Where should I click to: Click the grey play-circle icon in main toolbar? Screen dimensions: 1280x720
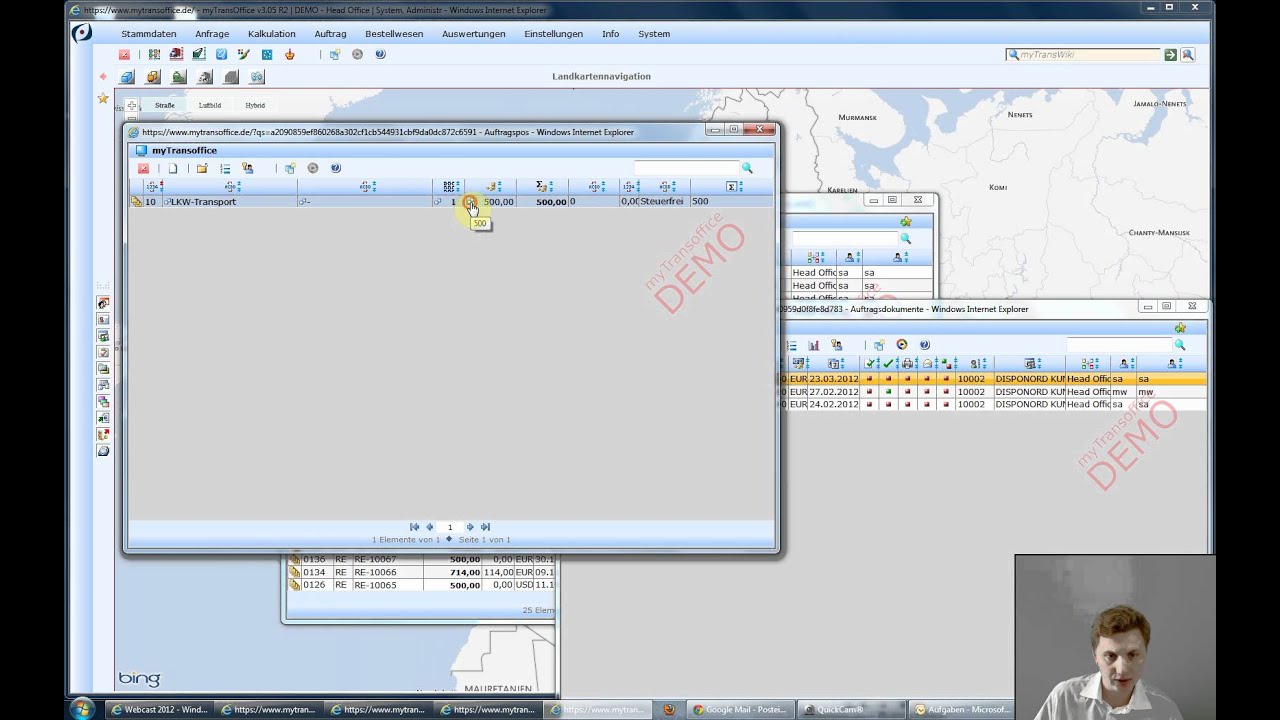click(x=357, y=55)
